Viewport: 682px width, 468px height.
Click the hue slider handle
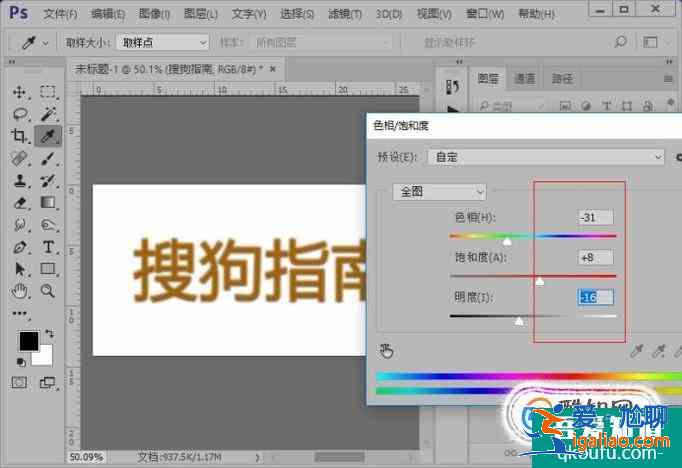tap(507, 241)
